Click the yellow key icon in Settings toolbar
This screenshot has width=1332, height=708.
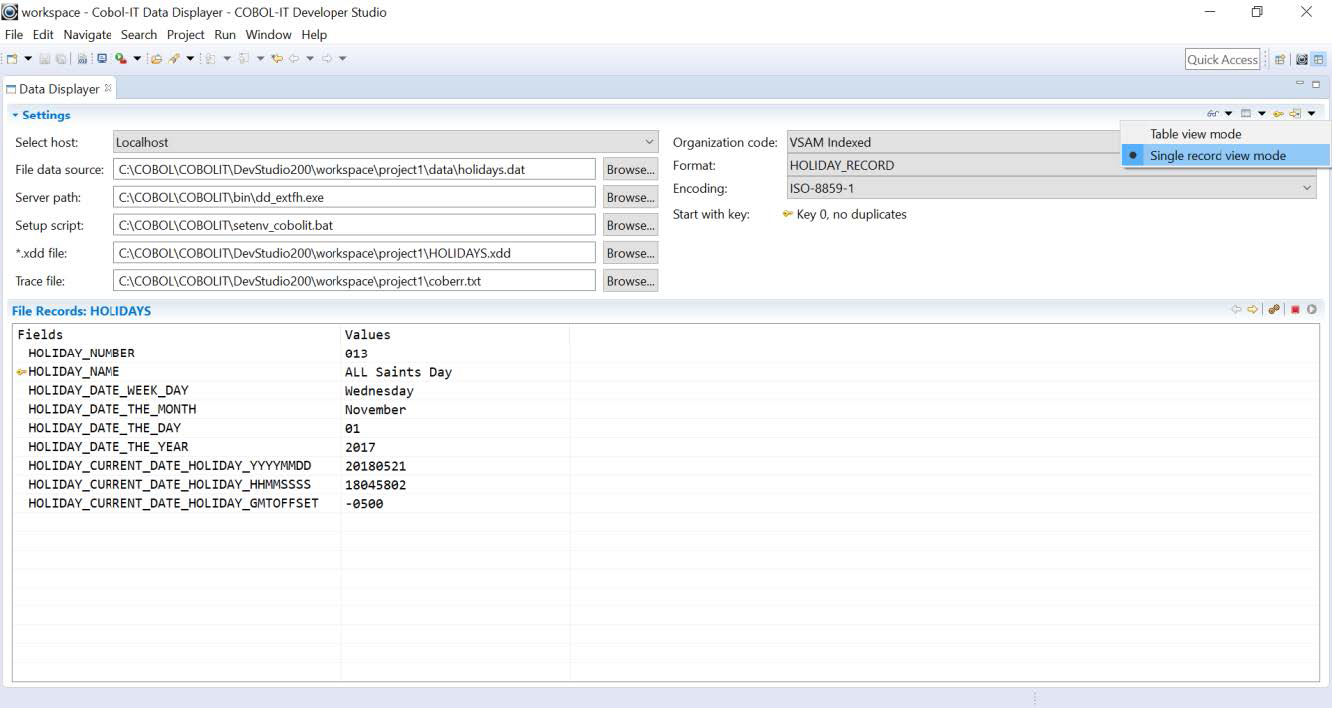1278,114
